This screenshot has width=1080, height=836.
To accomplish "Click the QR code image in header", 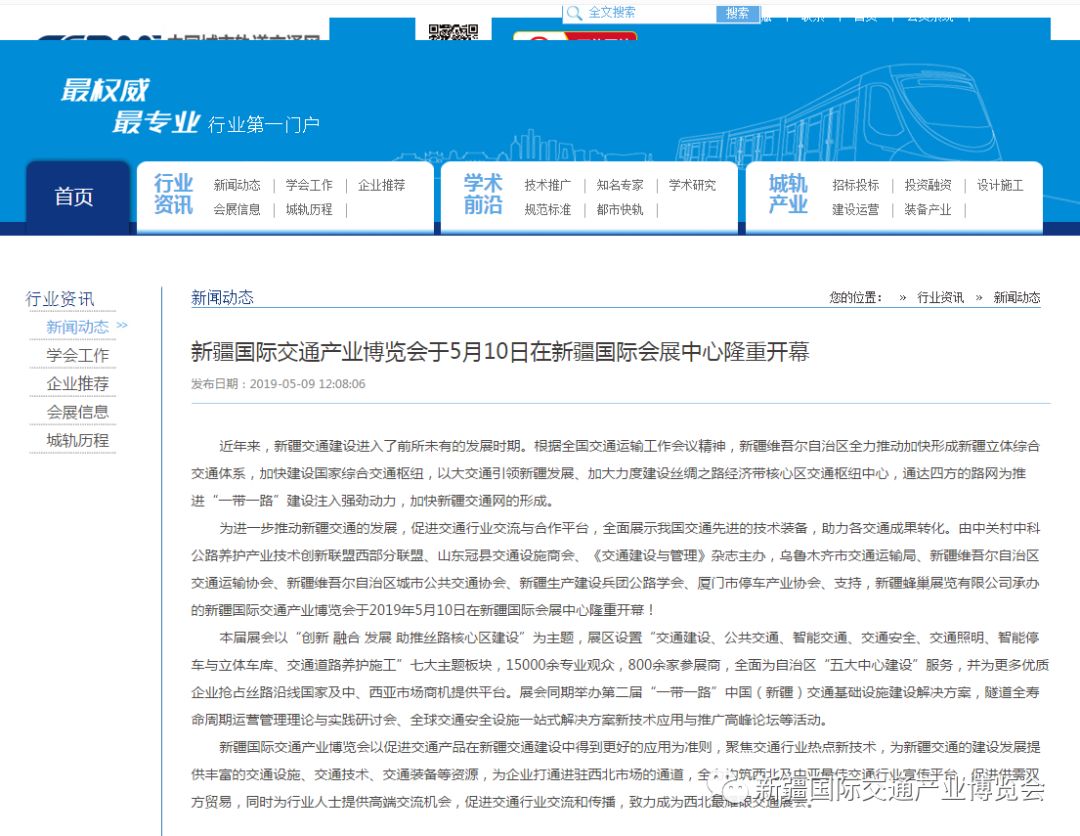I will click(x=453, y=32).
